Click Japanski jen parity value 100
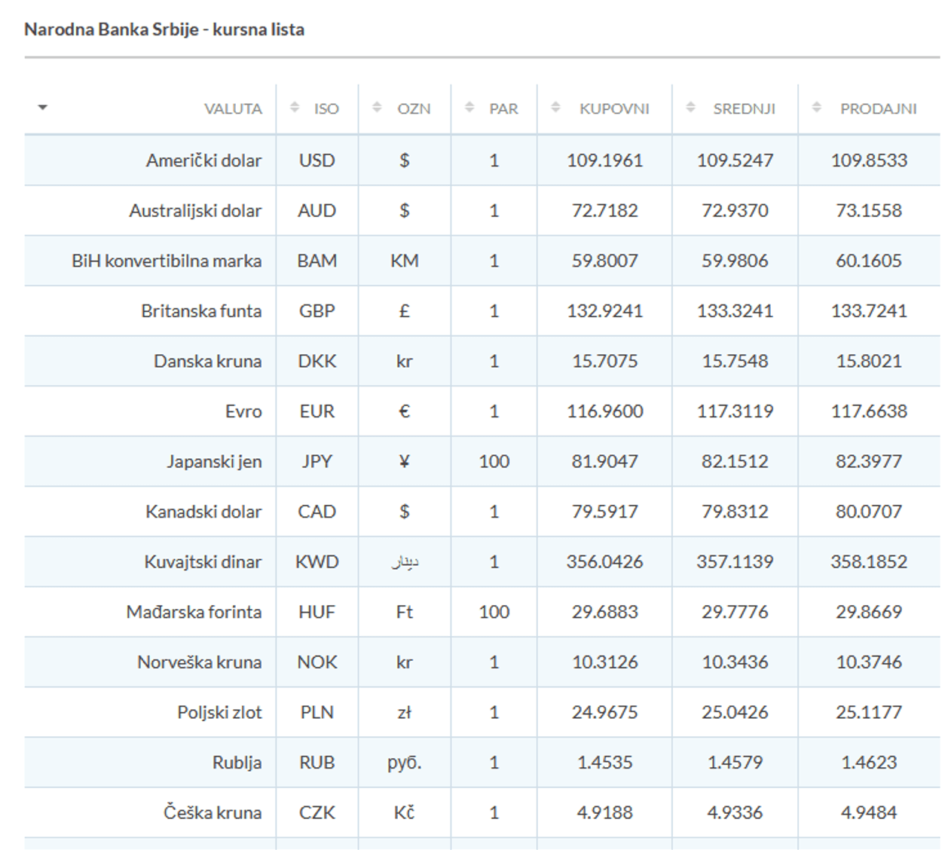The image size is (951, 850). tap(494, 461)
